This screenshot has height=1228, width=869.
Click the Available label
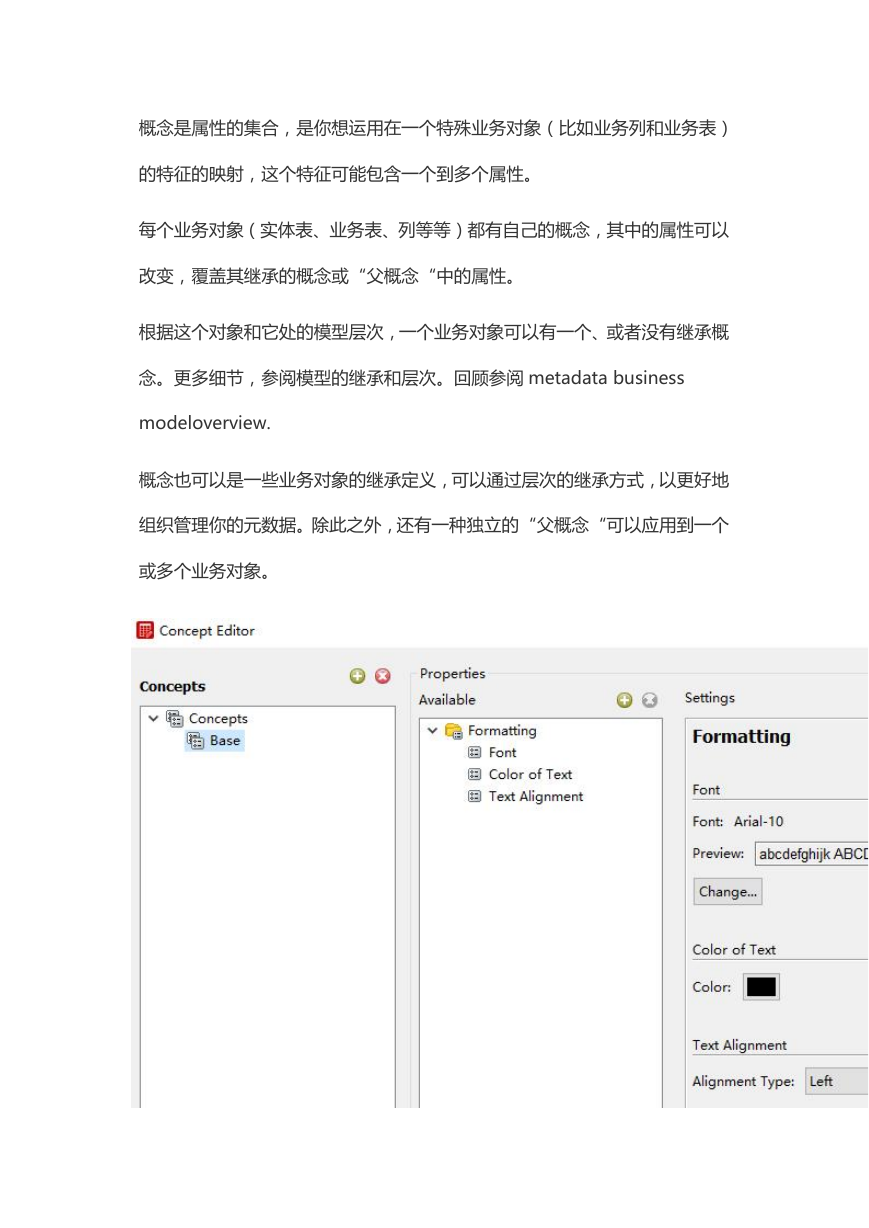[447, 700]
